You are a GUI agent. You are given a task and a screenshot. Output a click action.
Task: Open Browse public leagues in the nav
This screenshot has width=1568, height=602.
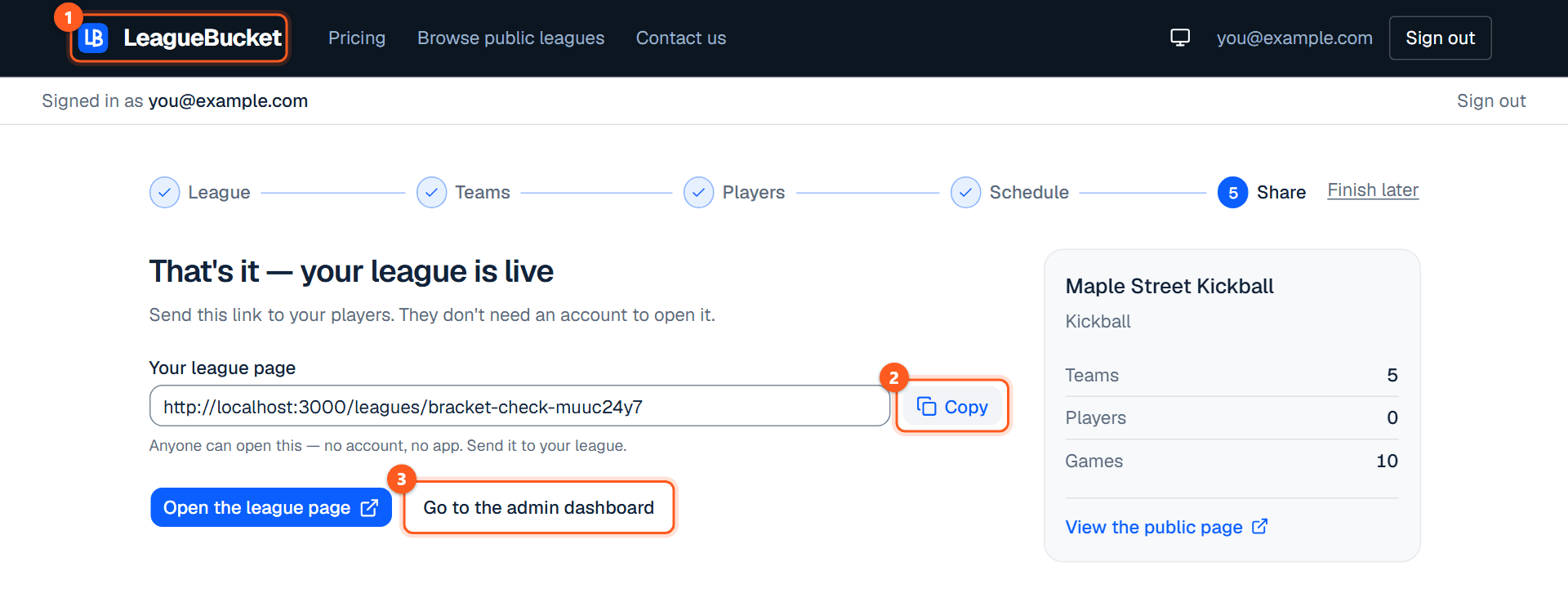511,38
